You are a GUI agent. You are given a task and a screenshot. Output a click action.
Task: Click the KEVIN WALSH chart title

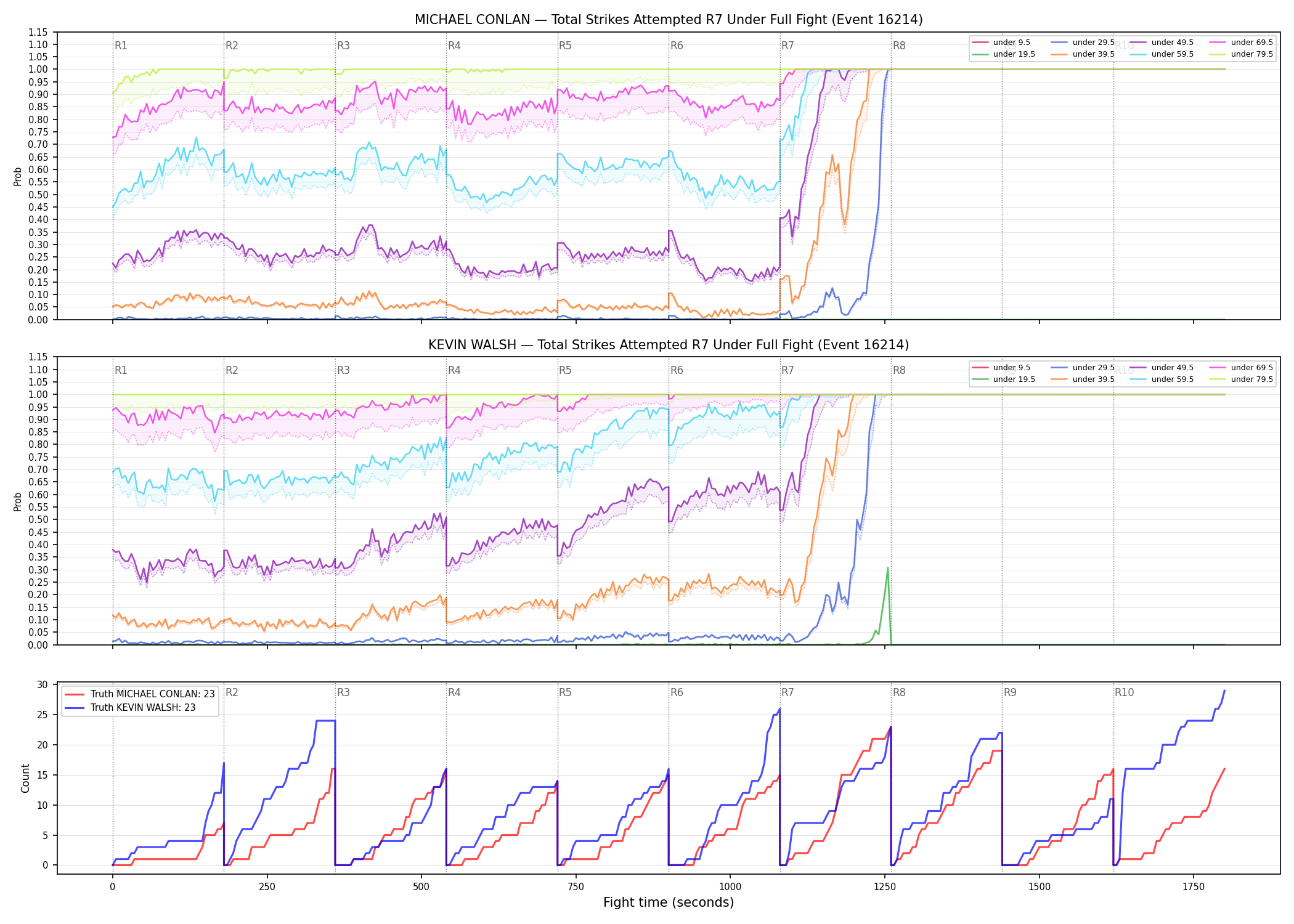pyautogui.click(x=669, y=345)
